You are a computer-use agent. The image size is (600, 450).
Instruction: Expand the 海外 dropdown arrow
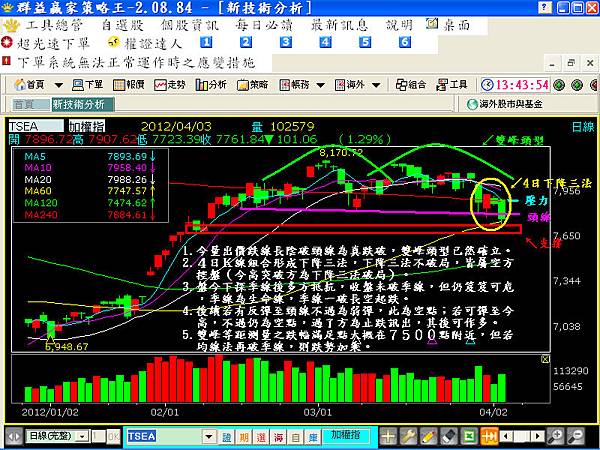(x=376, y=85)
